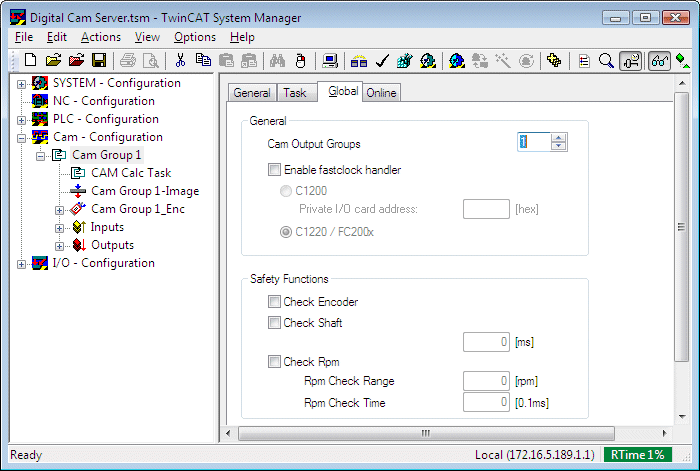The height and width of the screenshot is (471, 700).
Task: Click the horizontal scrollbar thumb
Action: 426,433
